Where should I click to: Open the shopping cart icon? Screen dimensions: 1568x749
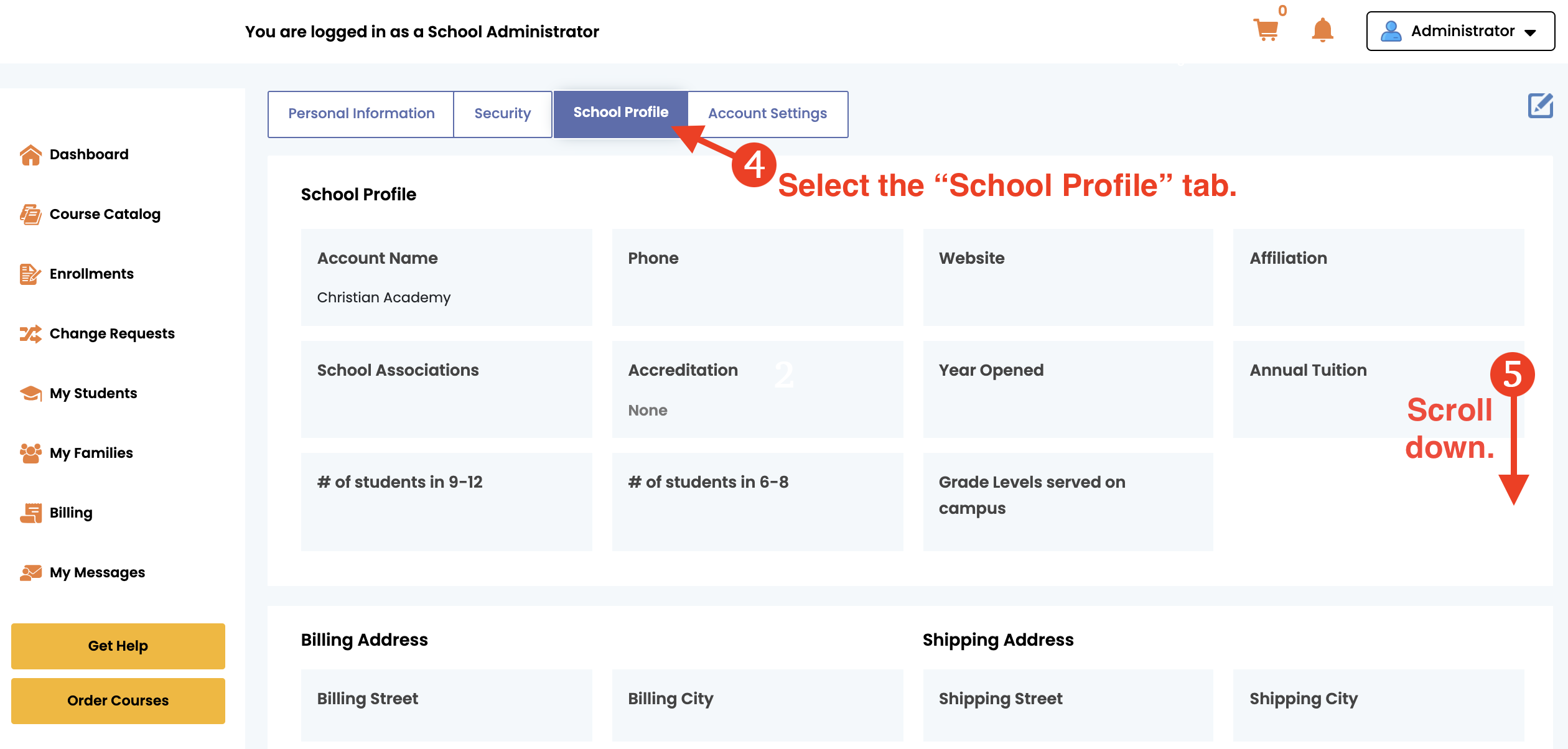1266,30
